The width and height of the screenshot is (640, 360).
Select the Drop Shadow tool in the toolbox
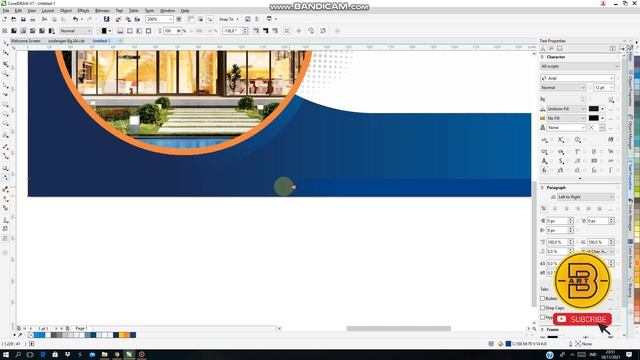(5, 168)
